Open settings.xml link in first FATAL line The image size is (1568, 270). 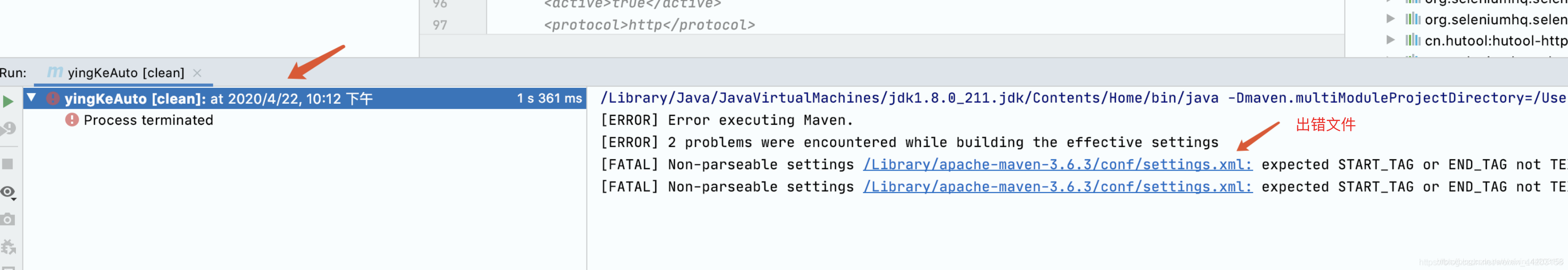[x=1057, y=164]
